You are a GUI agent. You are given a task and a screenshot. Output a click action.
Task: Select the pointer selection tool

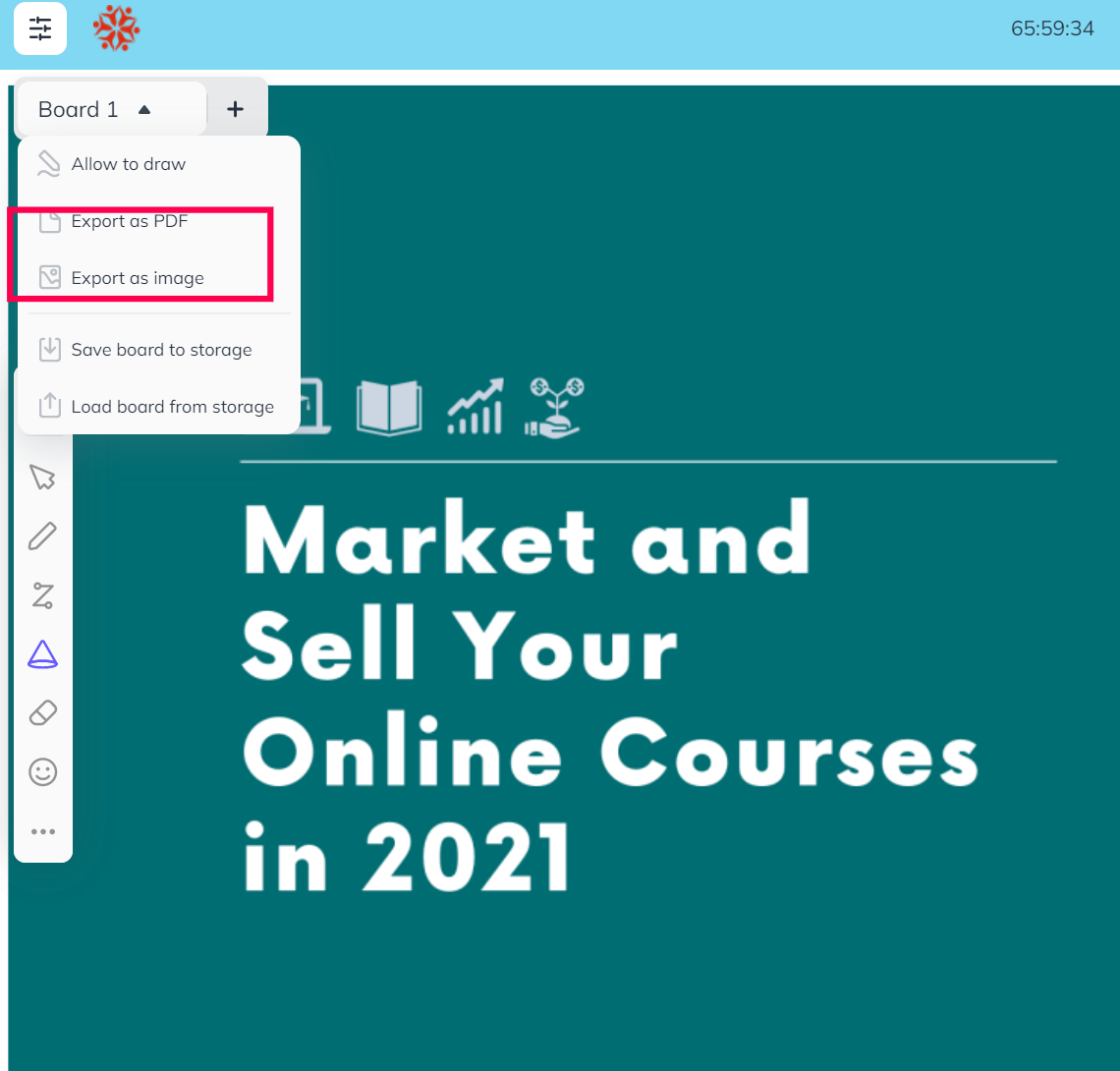tap(43, 478)
